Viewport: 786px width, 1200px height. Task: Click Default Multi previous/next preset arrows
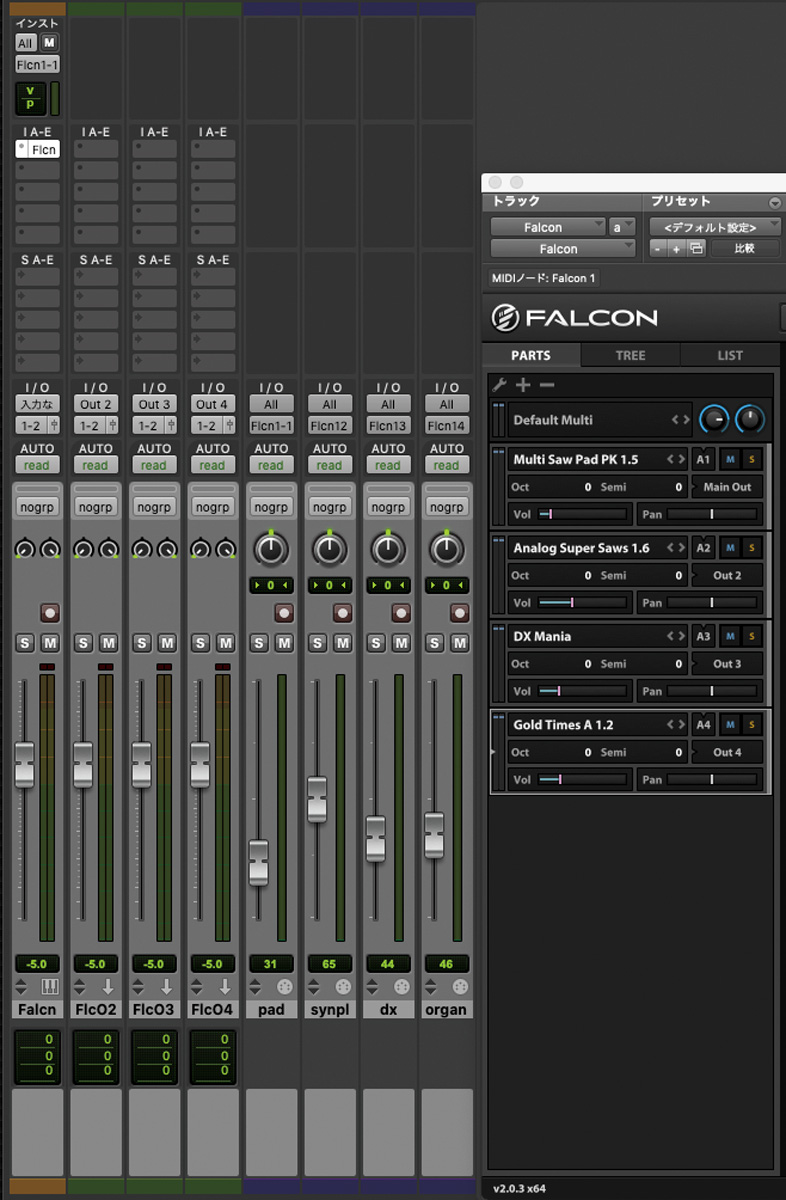[680, 420]
